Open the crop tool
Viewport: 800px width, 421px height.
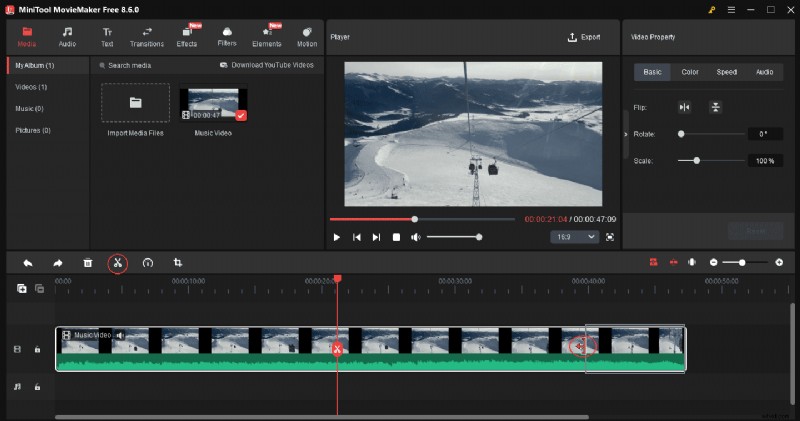coord(178,263)
